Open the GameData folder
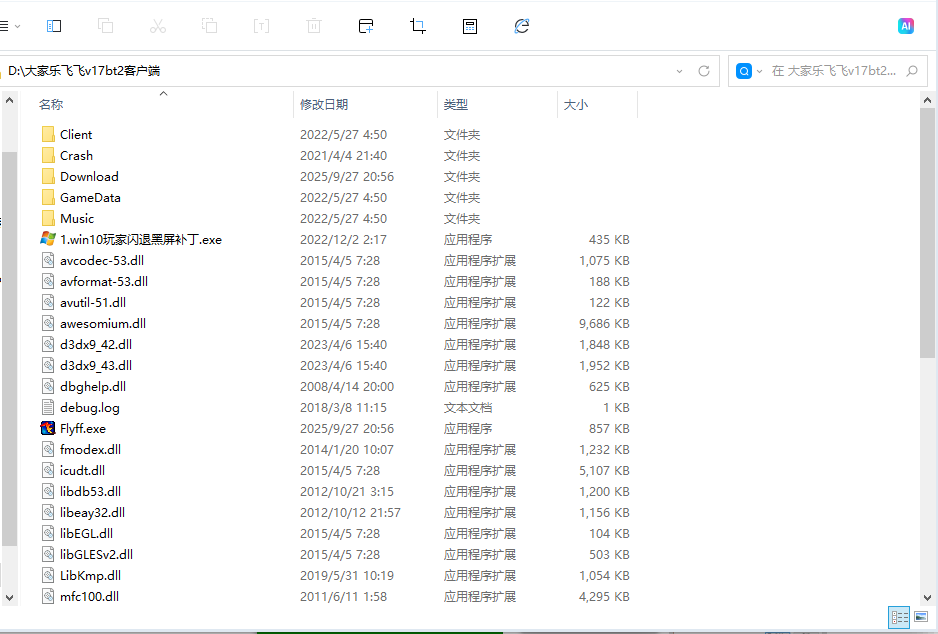938x634 pixels. (90, 197)
